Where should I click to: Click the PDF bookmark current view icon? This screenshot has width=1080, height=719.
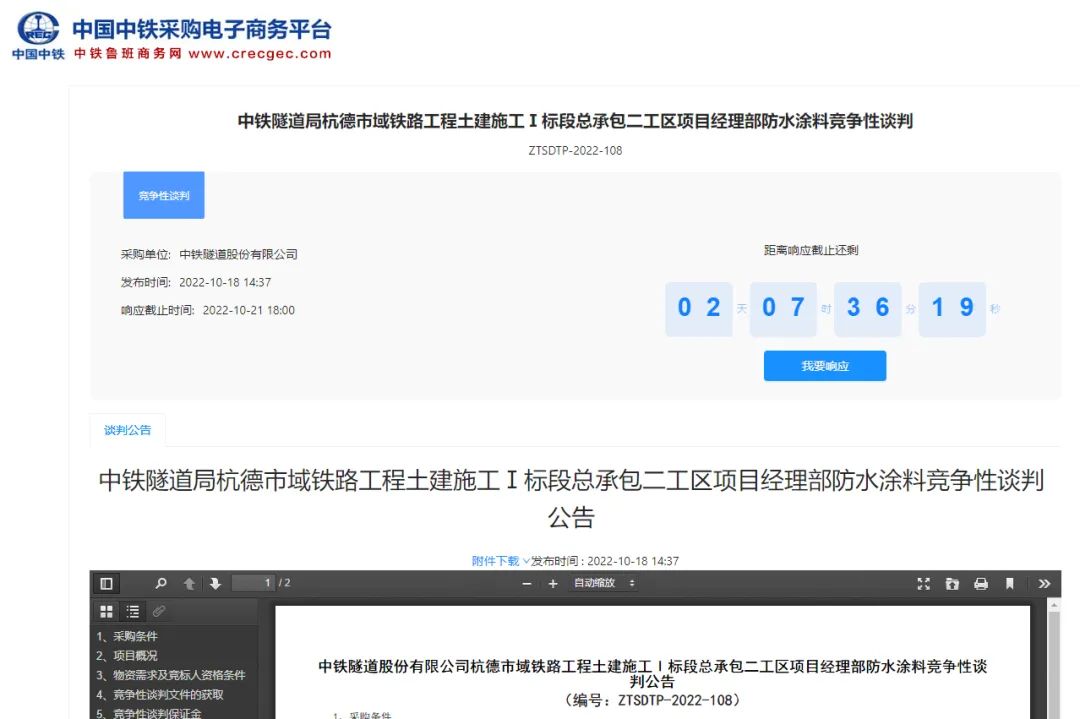click(1010, 583)
